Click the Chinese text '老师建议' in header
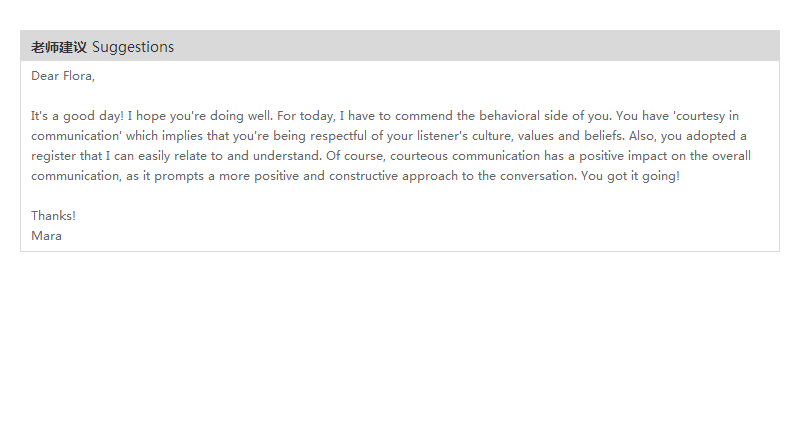This screenshot has height=430, width=800. point(59,47)
